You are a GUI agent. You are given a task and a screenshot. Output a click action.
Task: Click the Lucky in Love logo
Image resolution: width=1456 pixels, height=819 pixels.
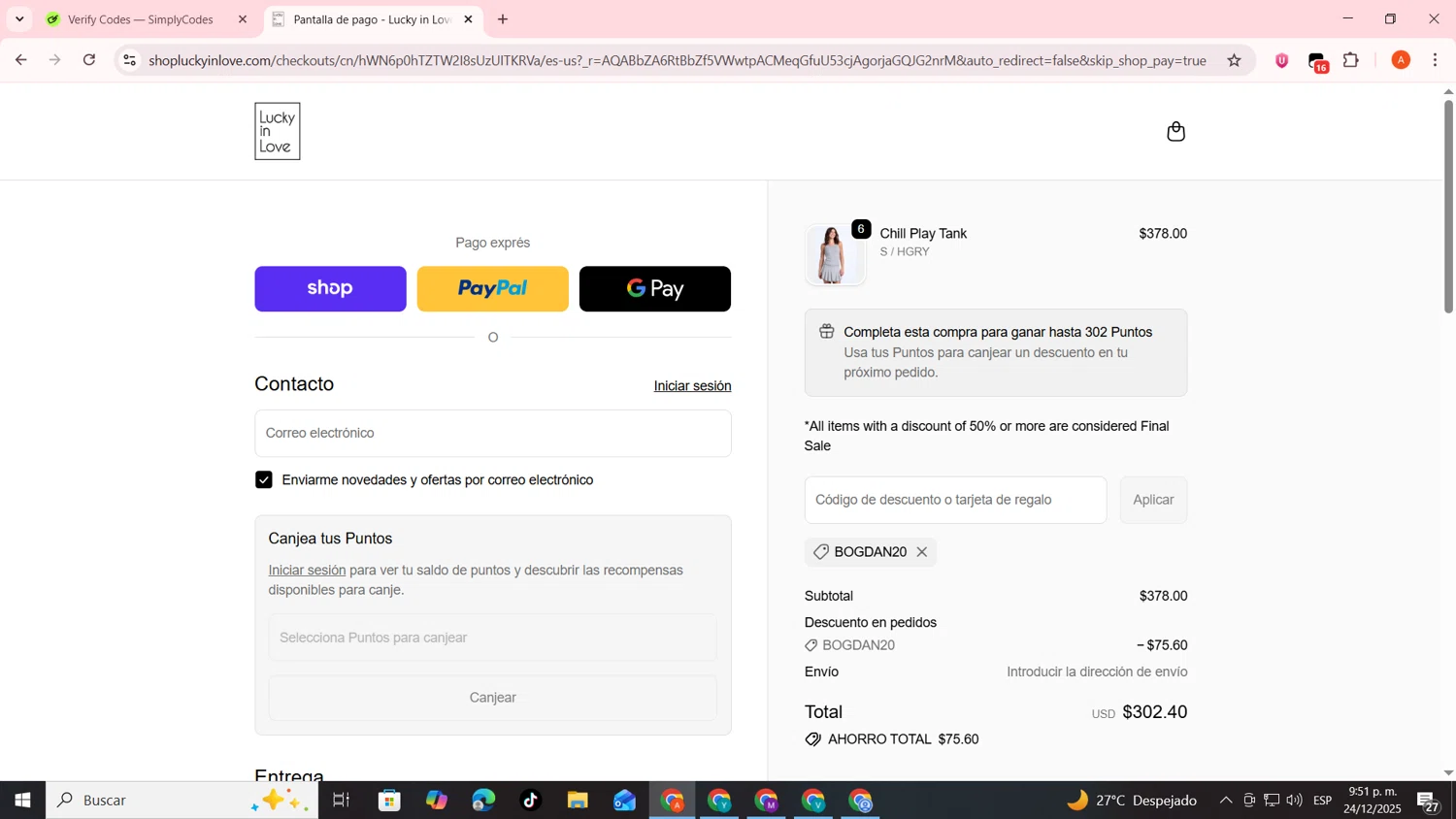(278, 131)
